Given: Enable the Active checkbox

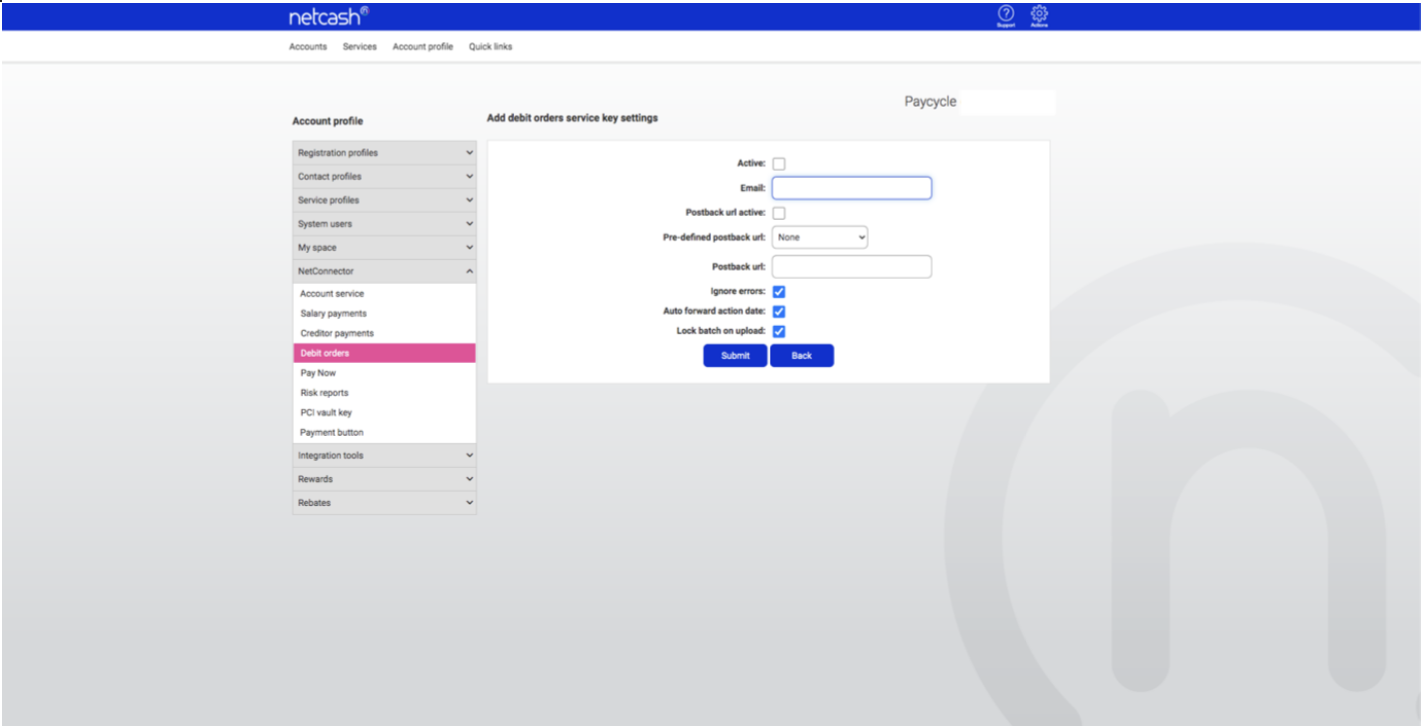Looking at the screenshot, I should (779, 164).
